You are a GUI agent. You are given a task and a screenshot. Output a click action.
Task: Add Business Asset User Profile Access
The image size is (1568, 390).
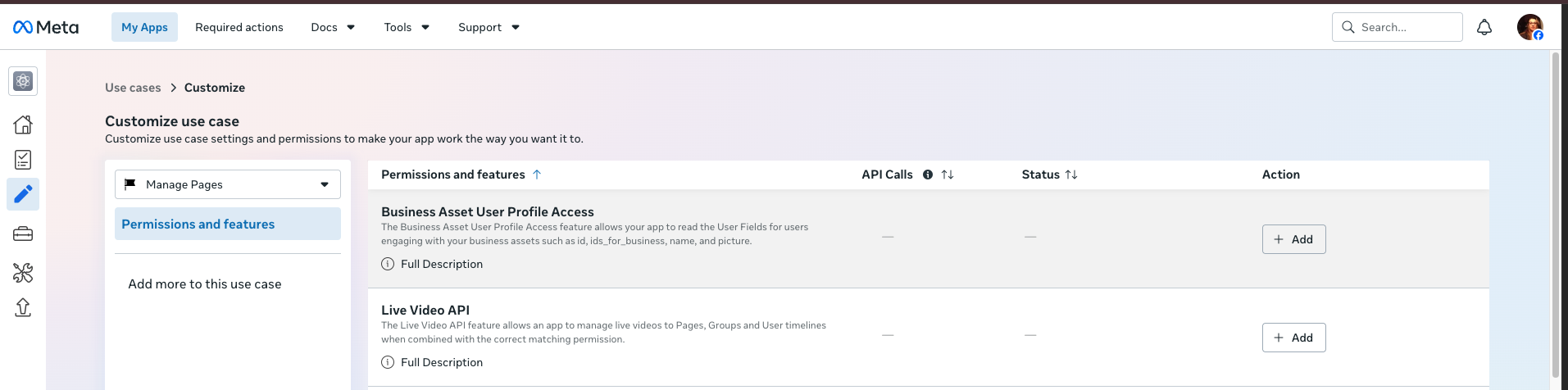tap(1293, 239)
